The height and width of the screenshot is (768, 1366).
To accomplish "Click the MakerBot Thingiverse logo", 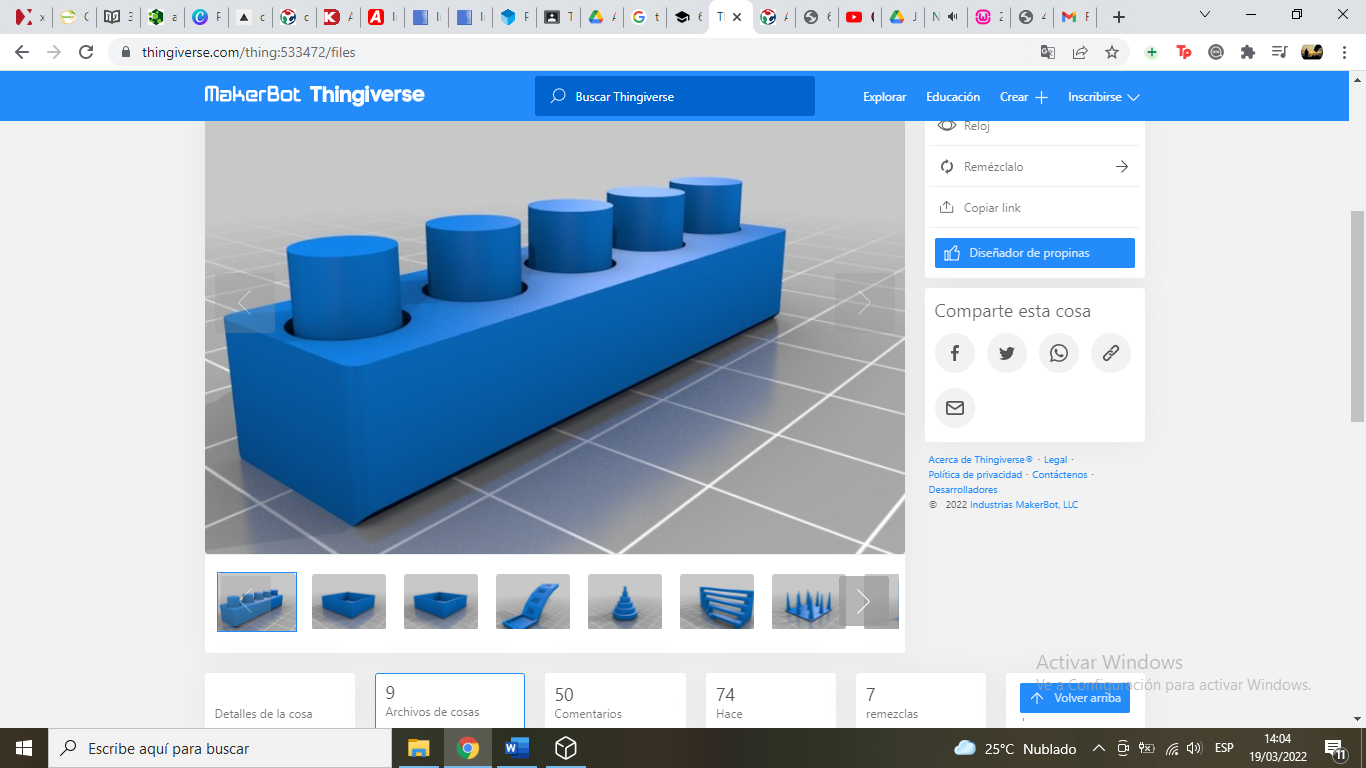I will (314, 95).
